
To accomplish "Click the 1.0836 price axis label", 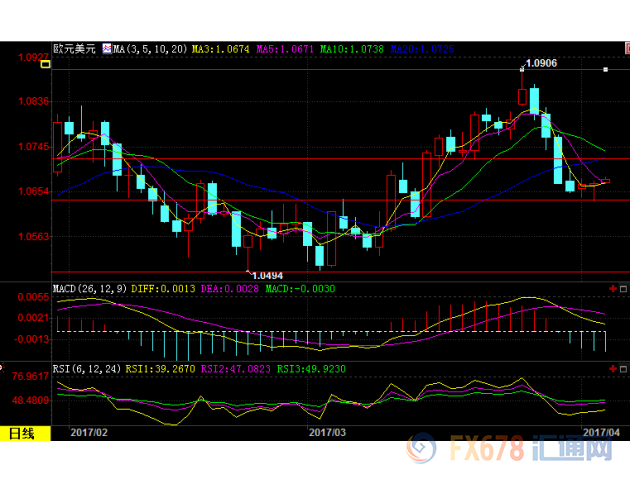I will [34, 101].
